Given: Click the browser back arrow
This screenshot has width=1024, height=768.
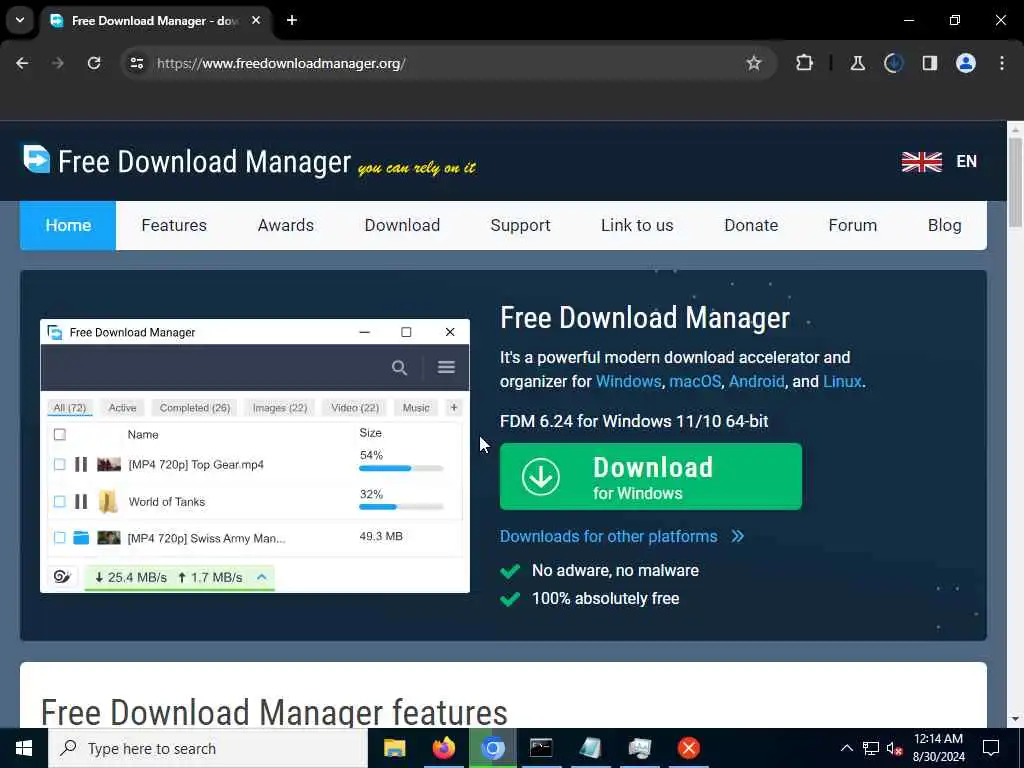Looking at the screenshot, I should click(22, 63).
